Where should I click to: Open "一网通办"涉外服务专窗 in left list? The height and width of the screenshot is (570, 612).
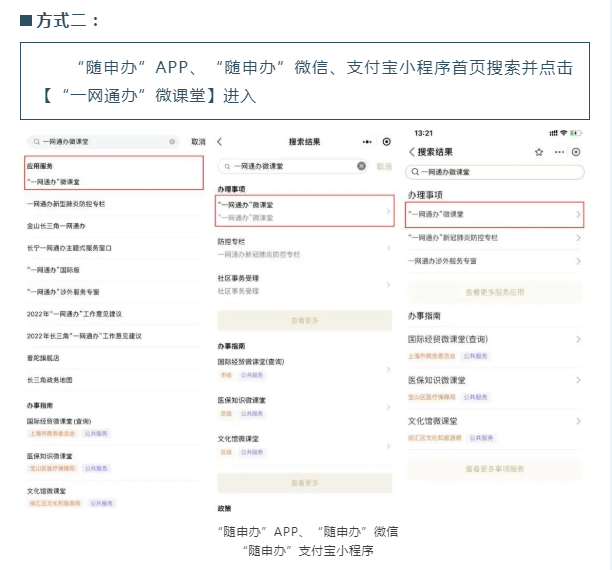coord(63,292)
